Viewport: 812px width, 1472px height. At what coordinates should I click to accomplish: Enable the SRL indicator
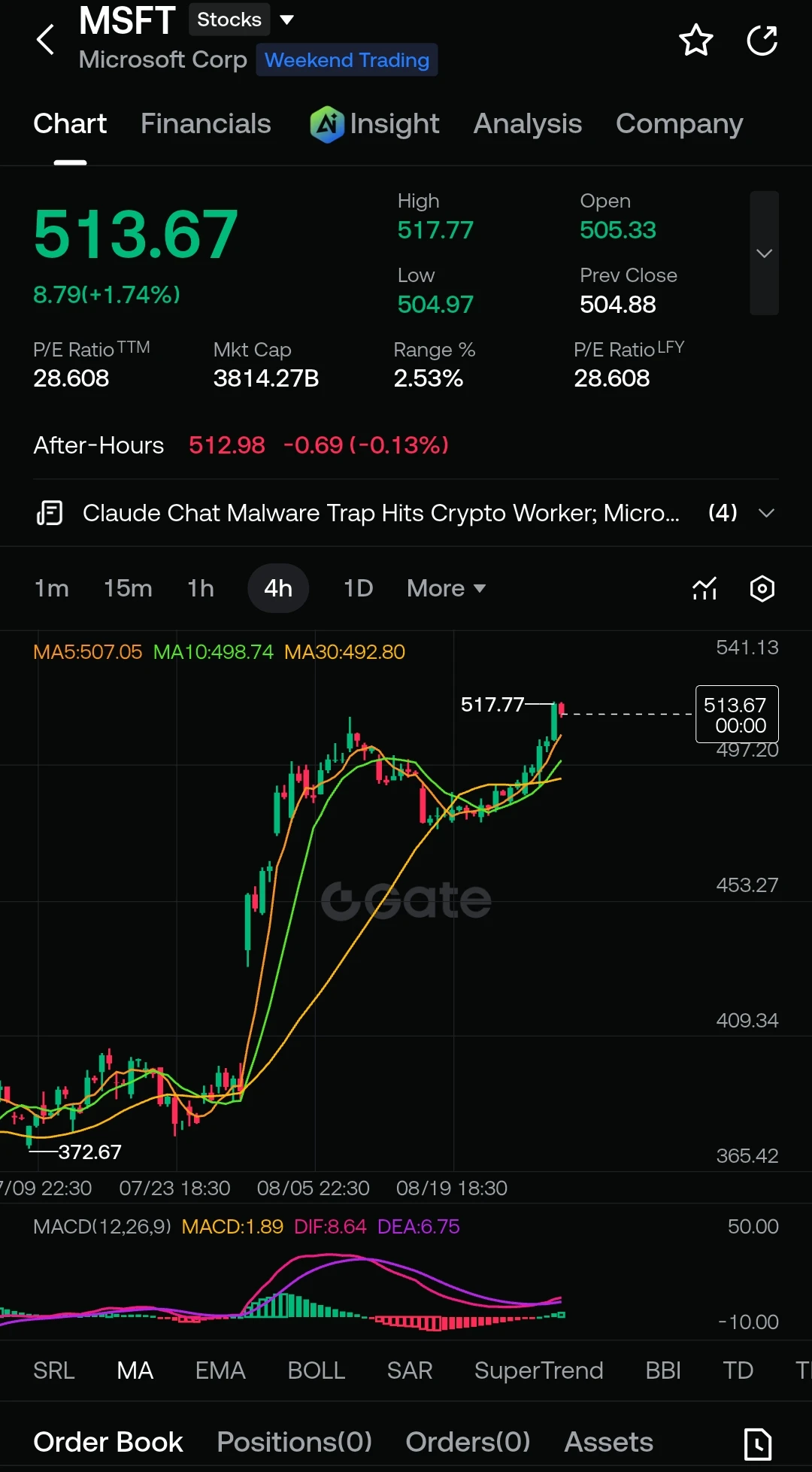(53, 1370)
